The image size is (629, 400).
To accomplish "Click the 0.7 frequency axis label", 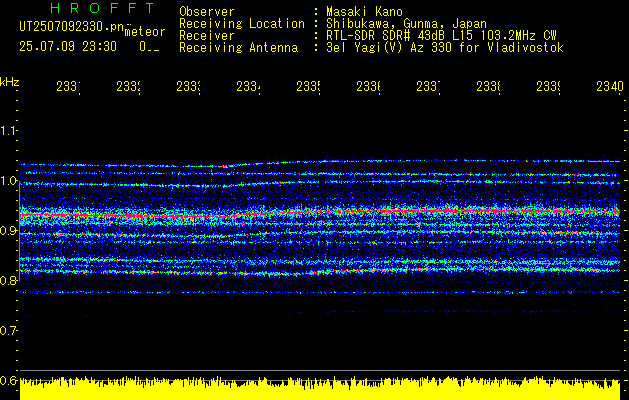I will pos(8,331).
